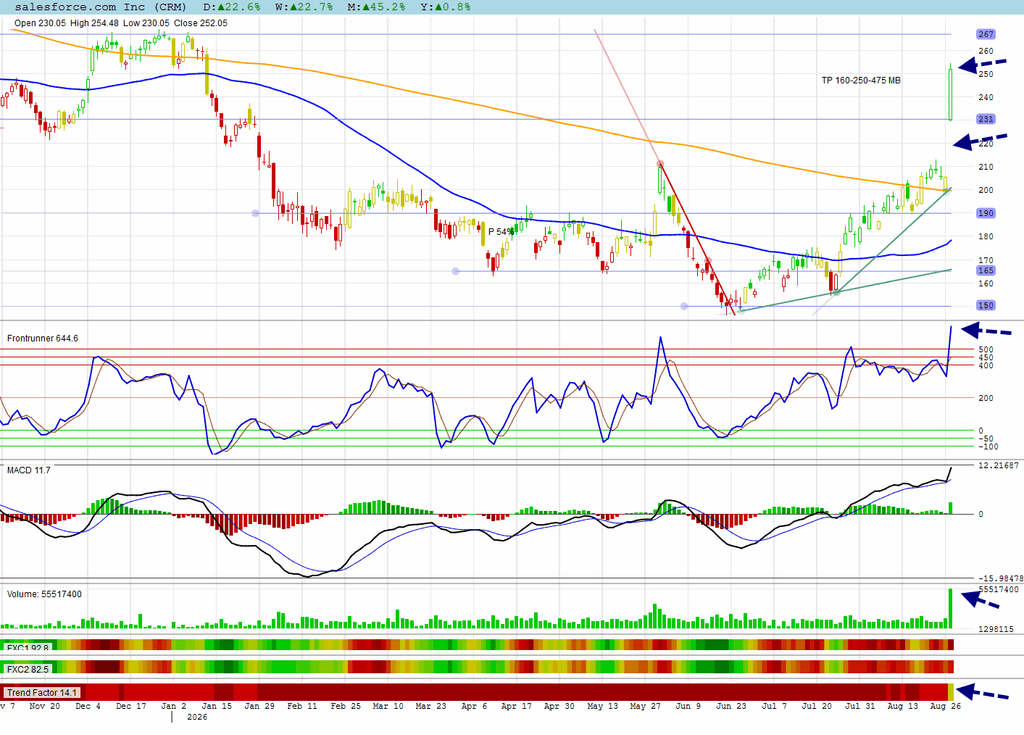Click the tall green Aug 26 candlestick
Image resolution: width=1024 pixels, height=735 pixels.
pyautogui.click(x=950, y=92)
